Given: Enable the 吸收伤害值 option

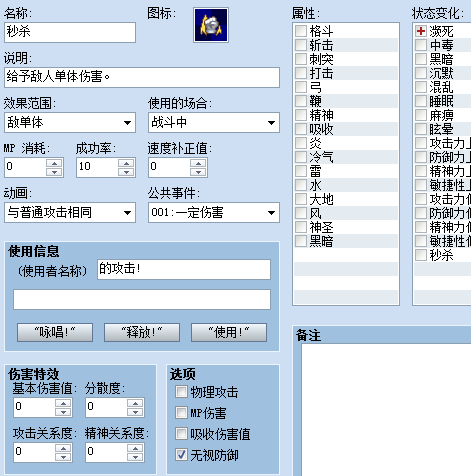Looking at the screenshot, I should pos(181,434).
